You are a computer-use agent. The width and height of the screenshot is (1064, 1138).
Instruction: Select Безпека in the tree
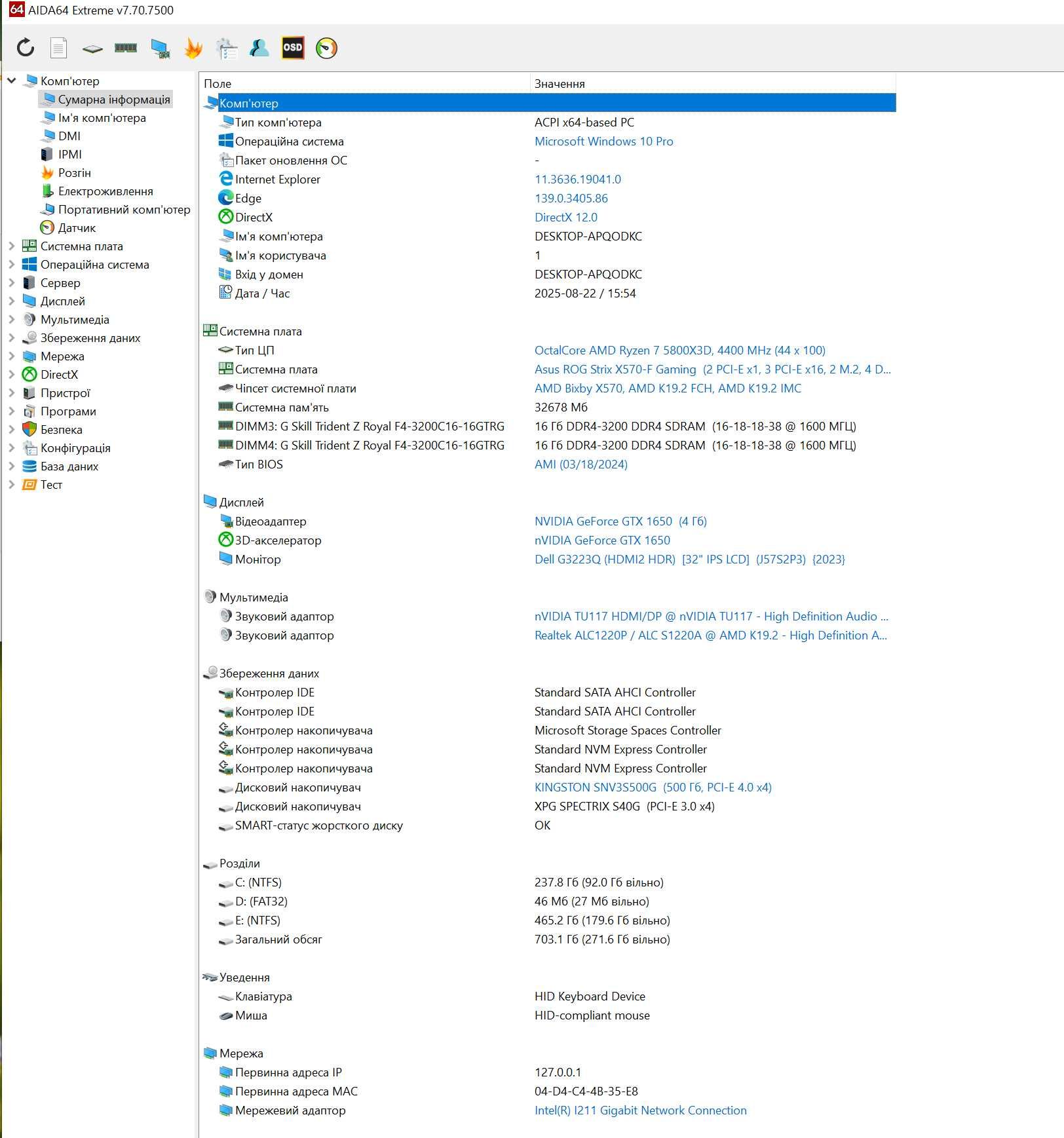coord(61,430)
